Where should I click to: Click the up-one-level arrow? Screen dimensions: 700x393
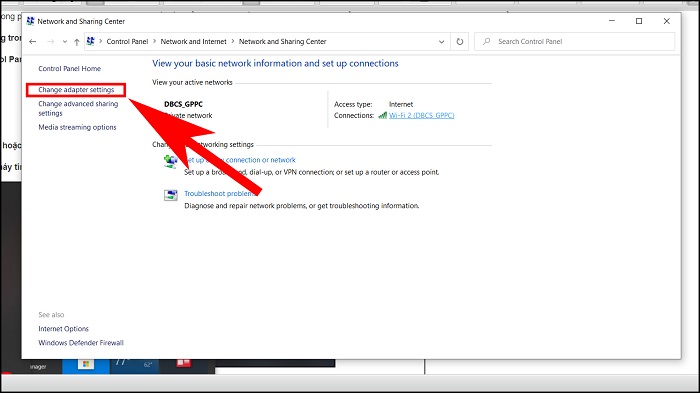click(x=77, y=42)
